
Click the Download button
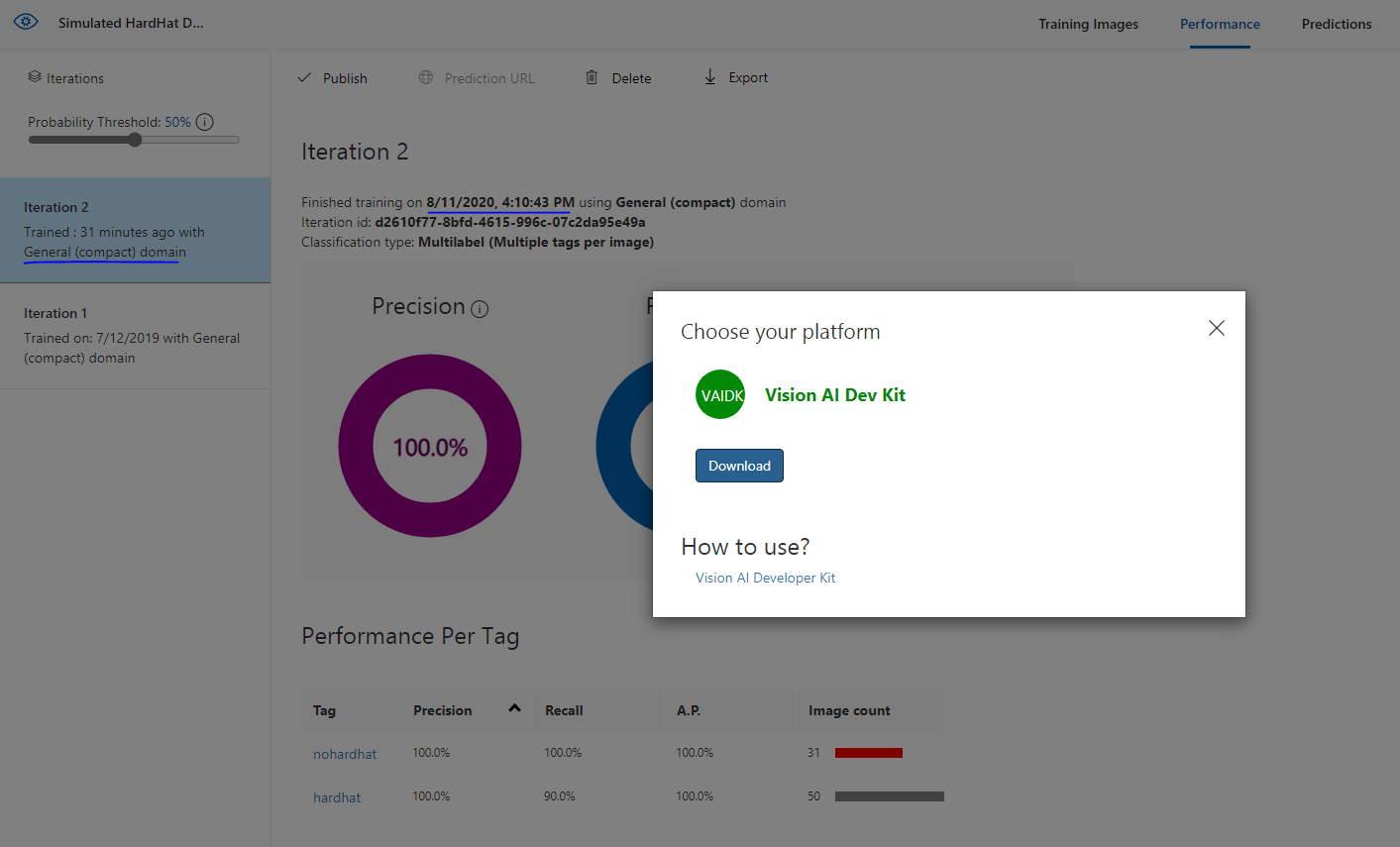coord(739,465)
